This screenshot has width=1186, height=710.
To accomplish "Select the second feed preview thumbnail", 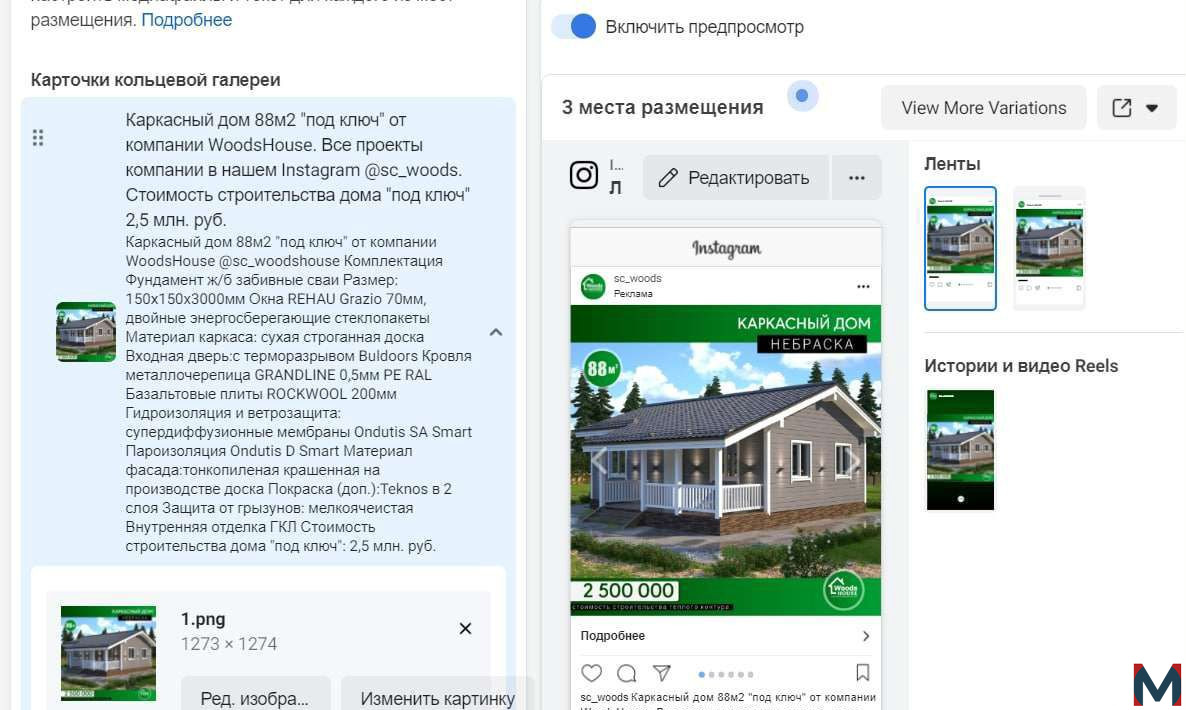I will tap(1049, 248).
